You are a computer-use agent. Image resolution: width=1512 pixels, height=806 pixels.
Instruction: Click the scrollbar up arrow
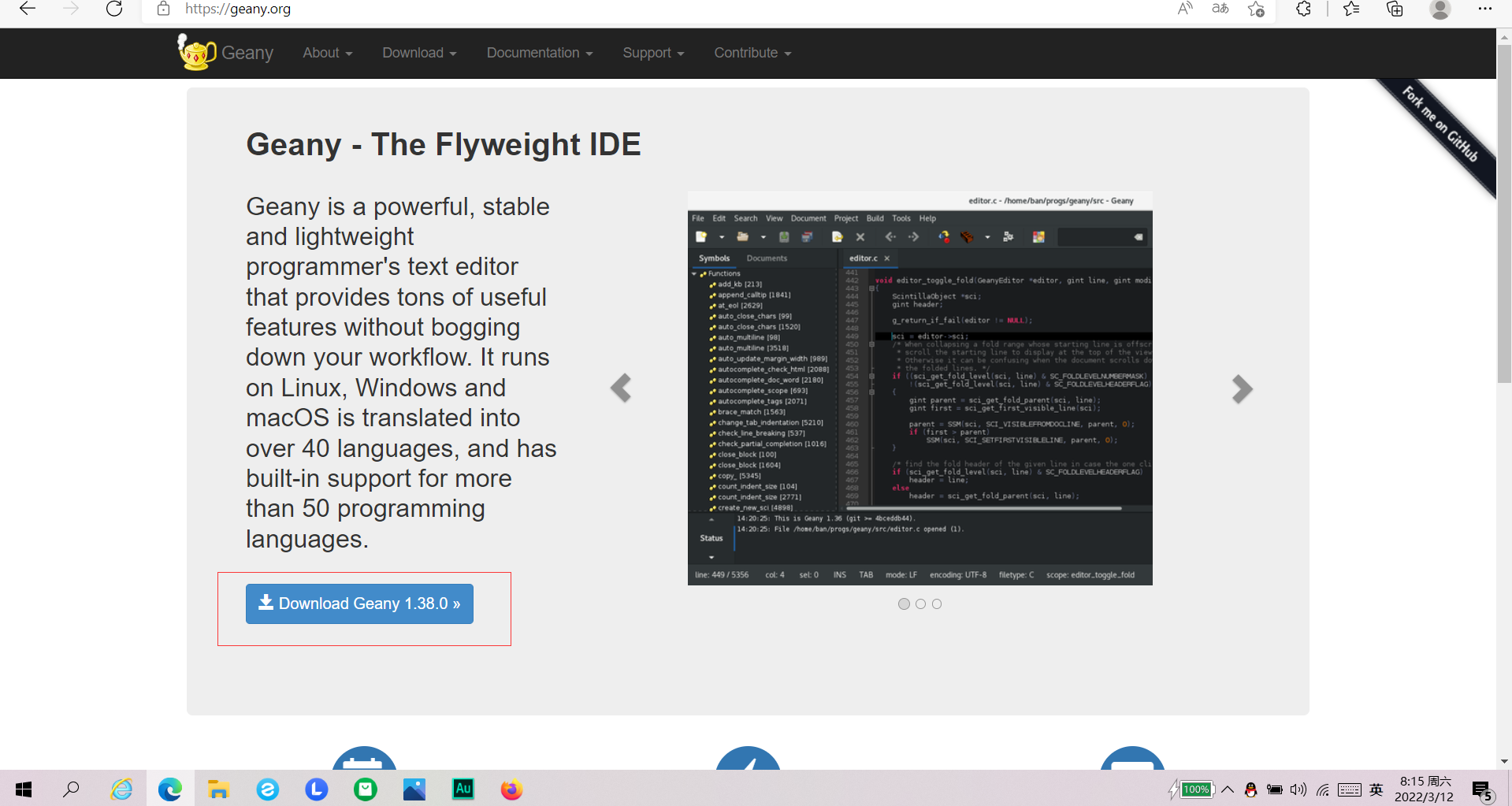[1504, 36]
